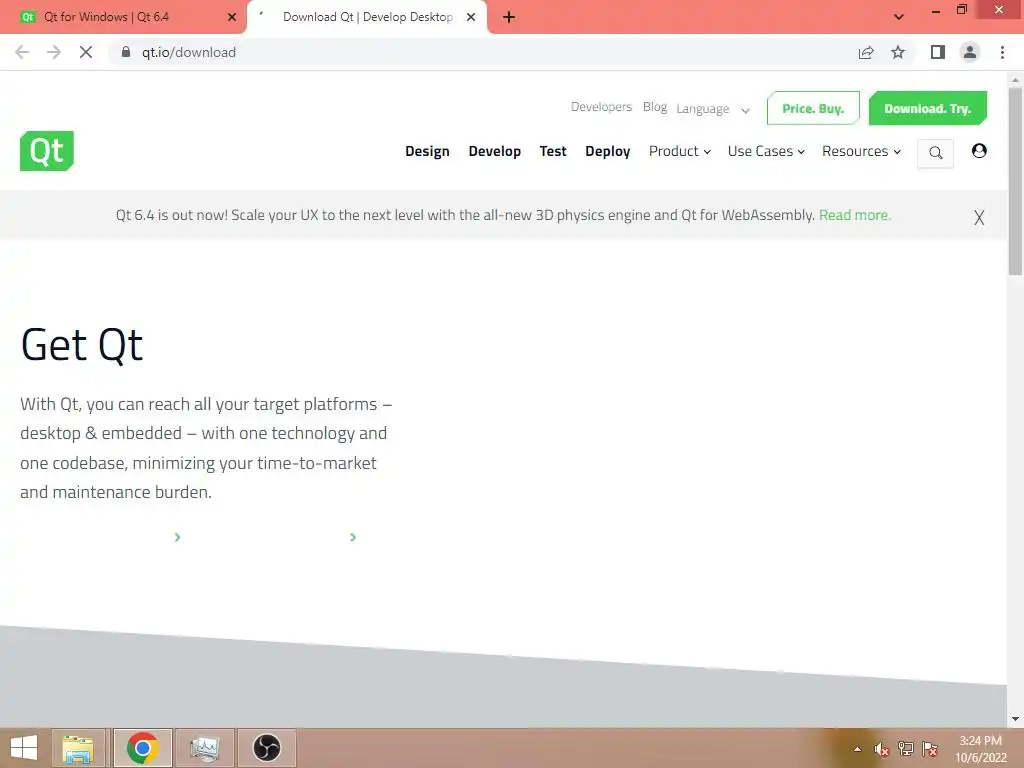
Task: Dismiss the Qt 6.4 announcement banner
Action: pyautogui.click(x=978, y=217)
